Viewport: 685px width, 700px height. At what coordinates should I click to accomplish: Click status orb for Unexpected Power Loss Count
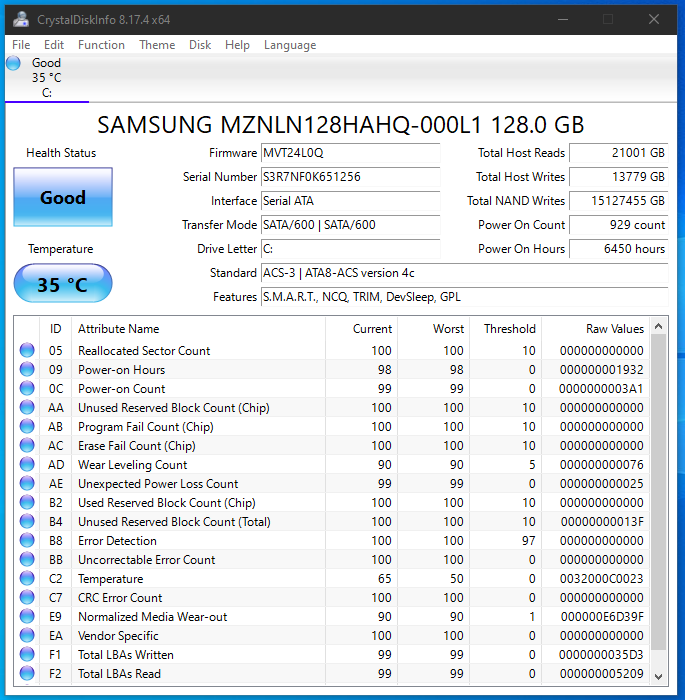point(27,483)
